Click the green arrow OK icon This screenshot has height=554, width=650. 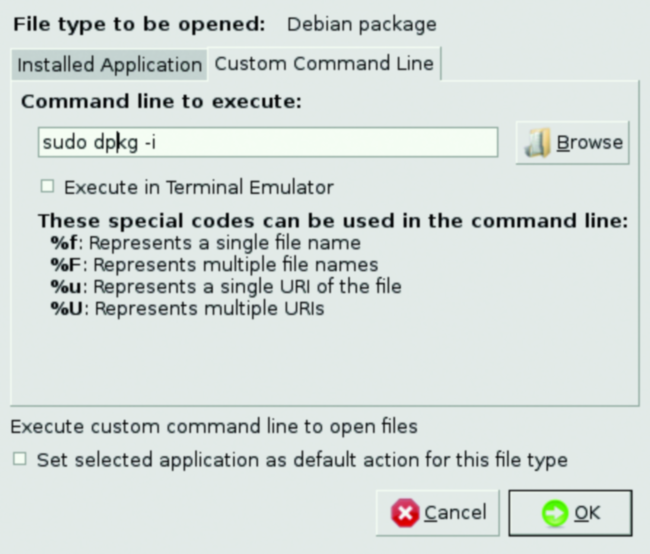click(551, 513)
